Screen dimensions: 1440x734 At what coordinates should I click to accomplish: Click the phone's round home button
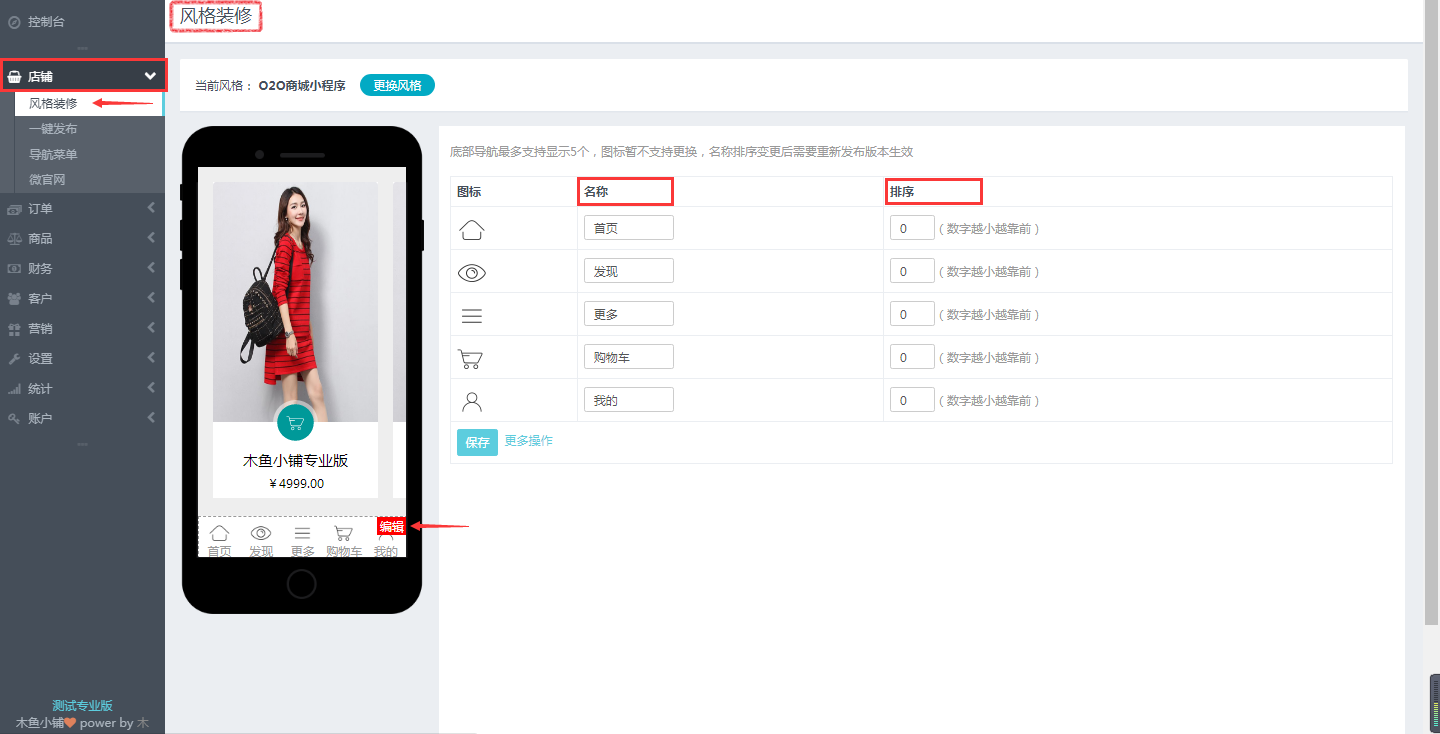tap(301, 584)
